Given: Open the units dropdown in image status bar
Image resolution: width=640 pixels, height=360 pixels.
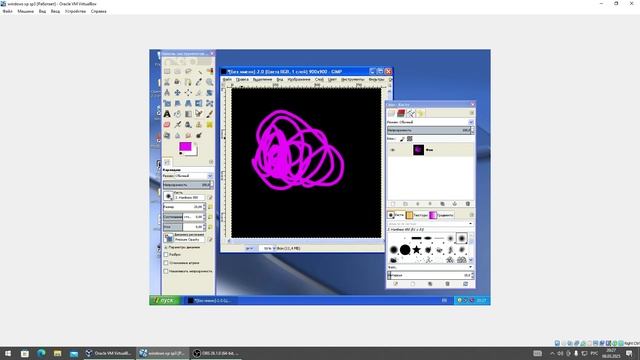Looking at the screenshot, I should (x=249, y=248).
